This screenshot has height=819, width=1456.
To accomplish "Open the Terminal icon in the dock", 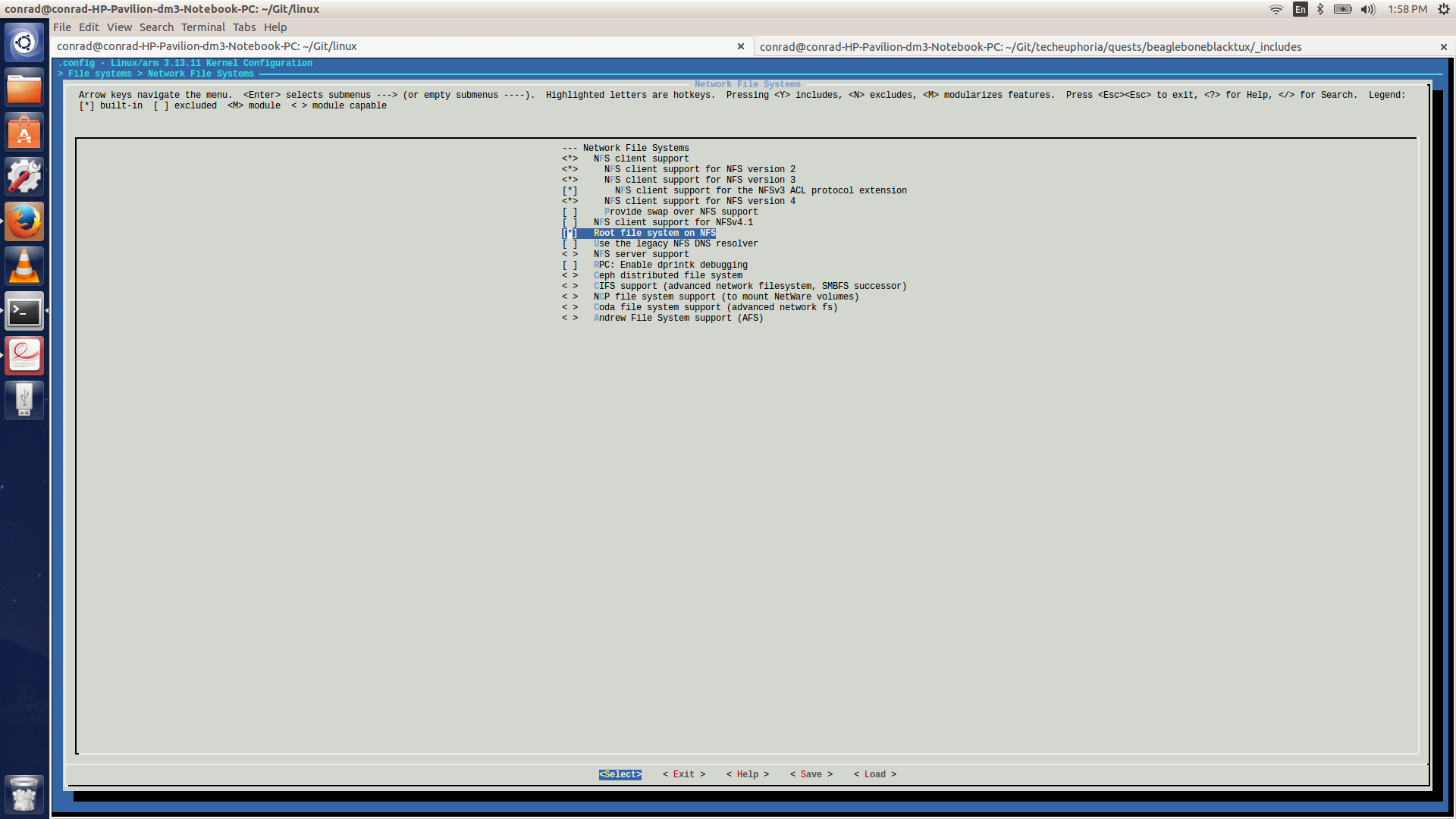I will (x=24, y=311).
